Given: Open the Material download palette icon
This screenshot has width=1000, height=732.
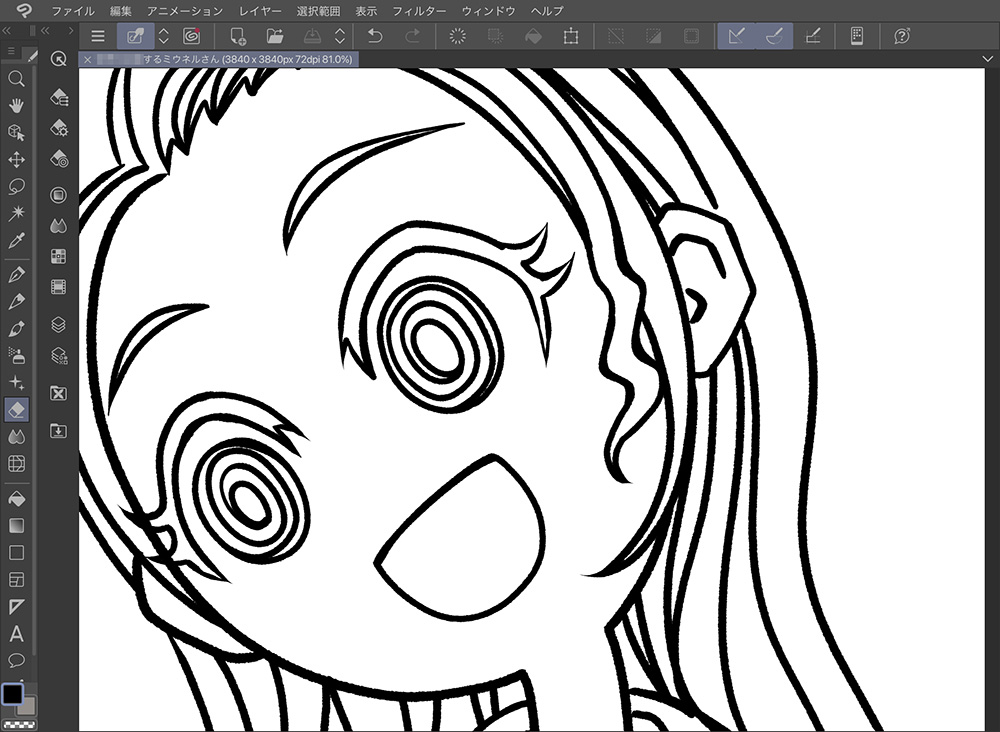Looking at the screenshot, I should pos(59,431).
